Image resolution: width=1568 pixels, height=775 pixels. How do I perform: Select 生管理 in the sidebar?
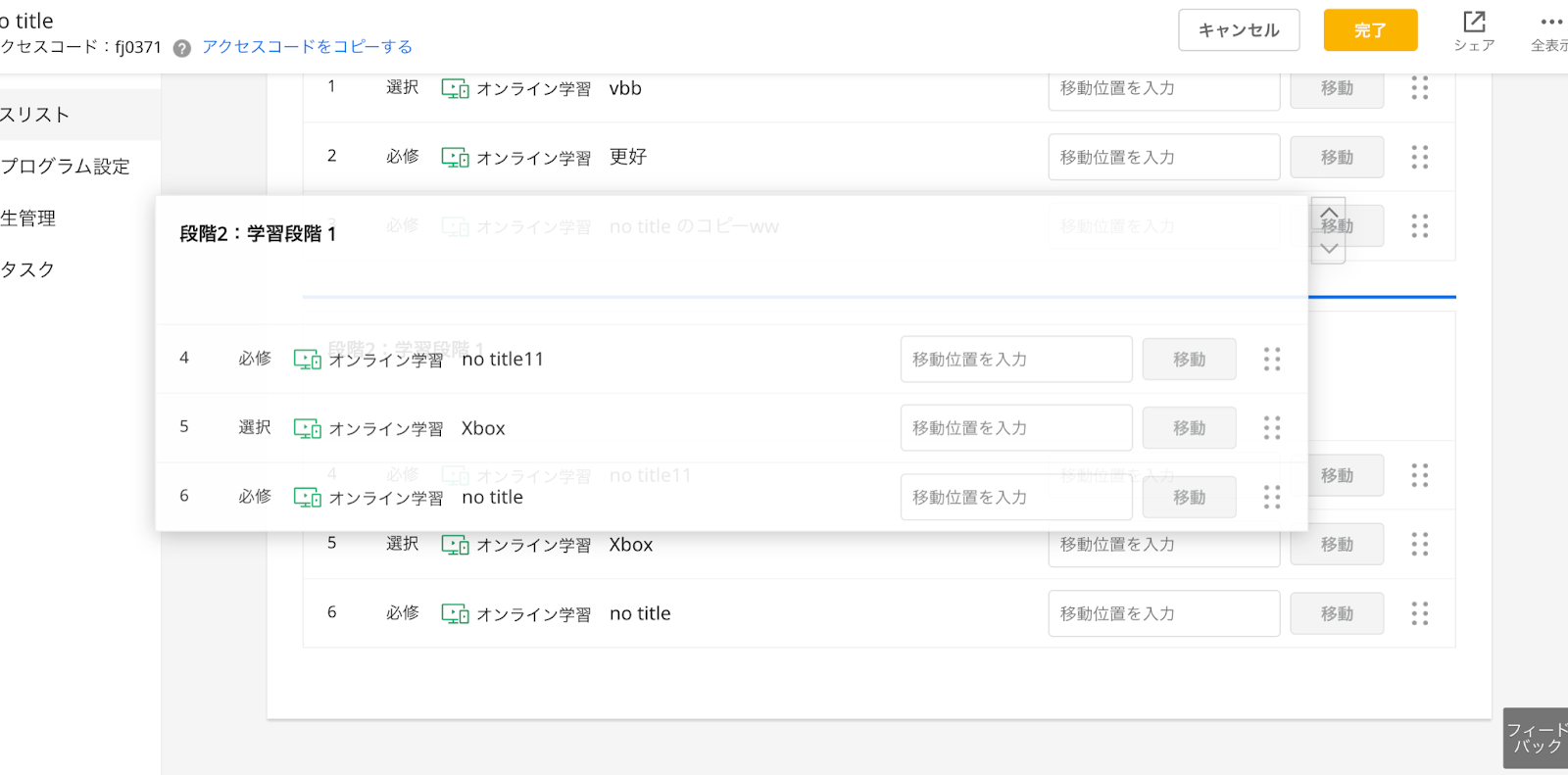point(27,218)
